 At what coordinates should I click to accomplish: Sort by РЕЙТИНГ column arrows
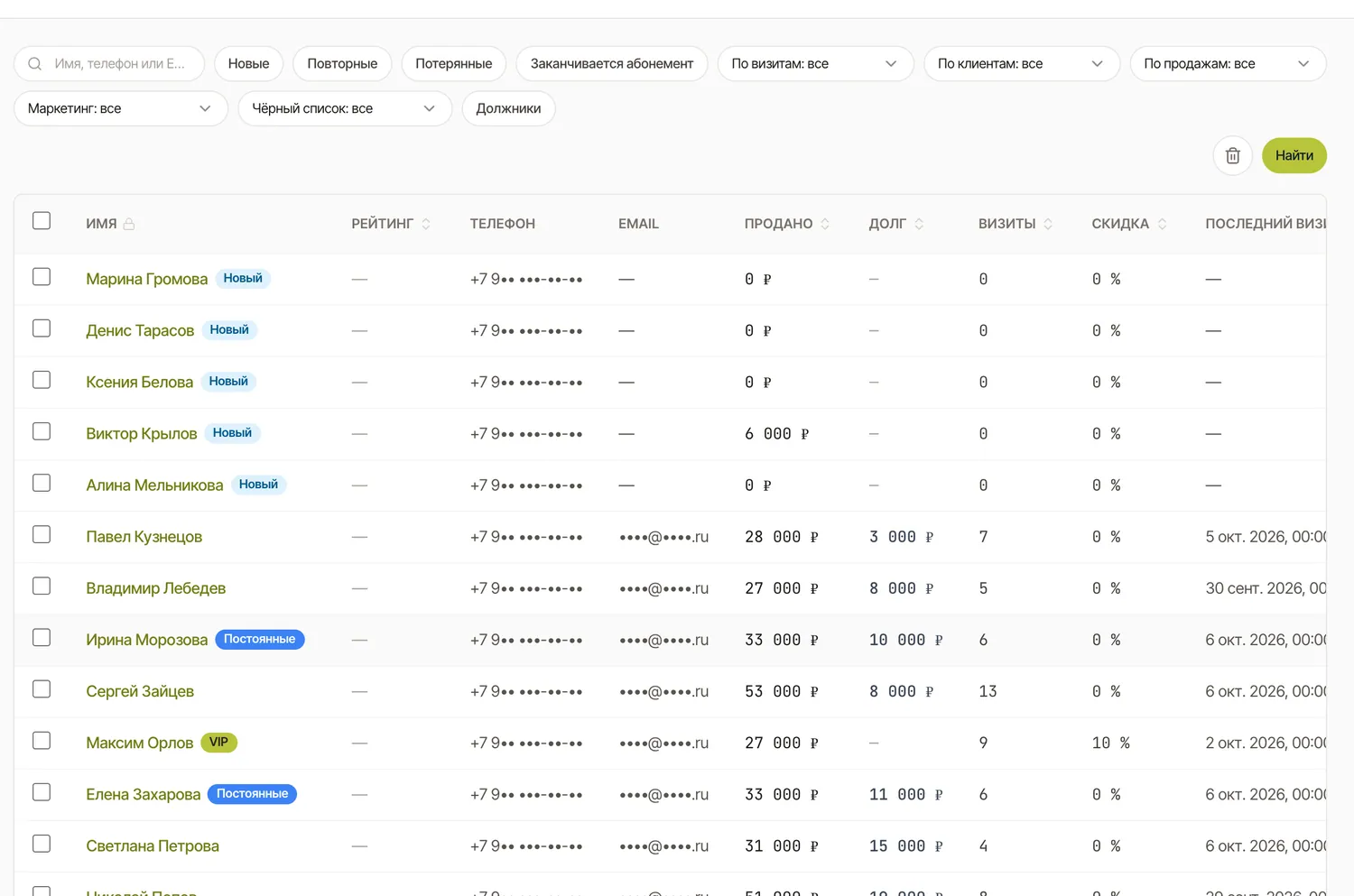pos(426,224)
